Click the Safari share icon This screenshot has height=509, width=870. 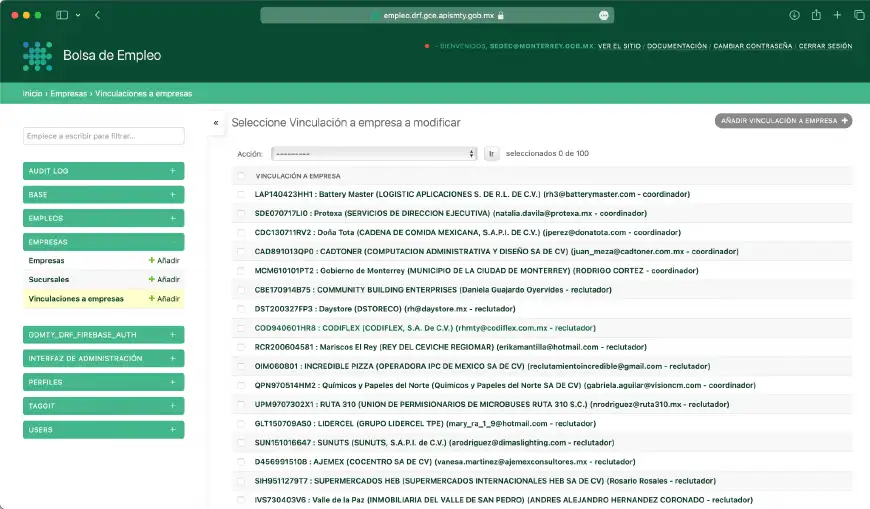816,15
